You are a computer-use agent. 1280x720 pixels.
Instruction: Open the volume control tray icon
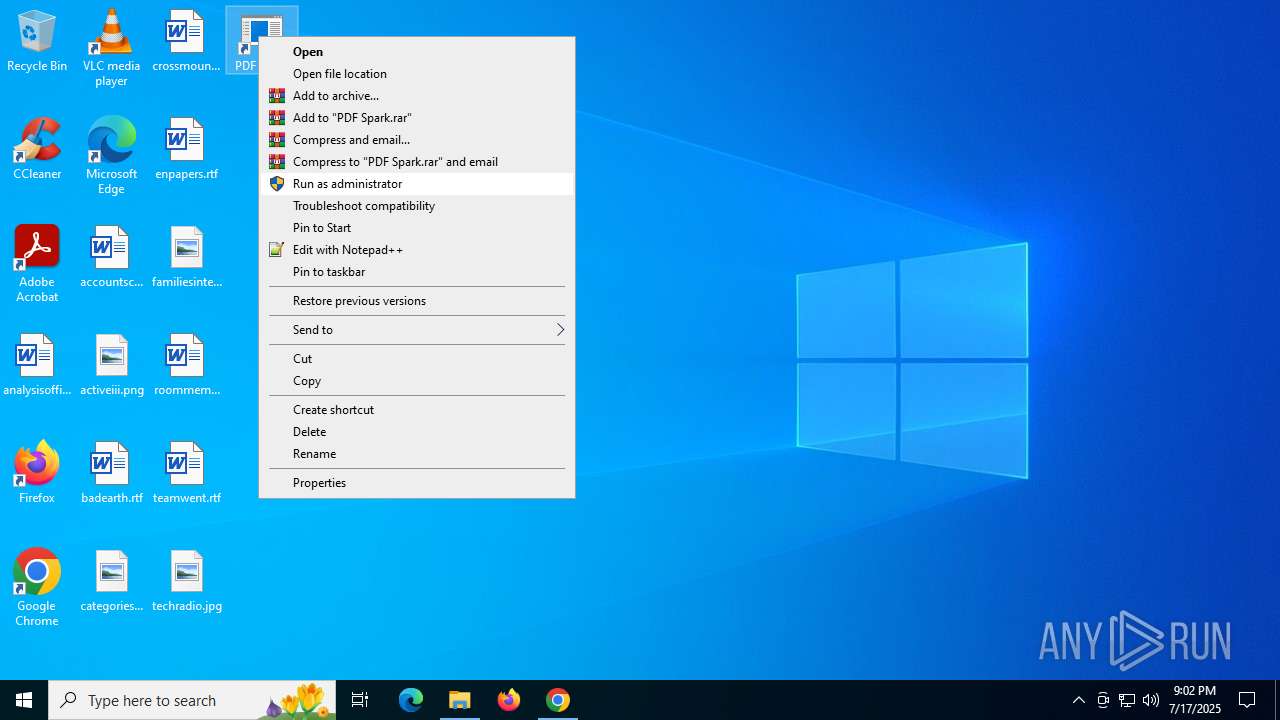coord(1151,700)
